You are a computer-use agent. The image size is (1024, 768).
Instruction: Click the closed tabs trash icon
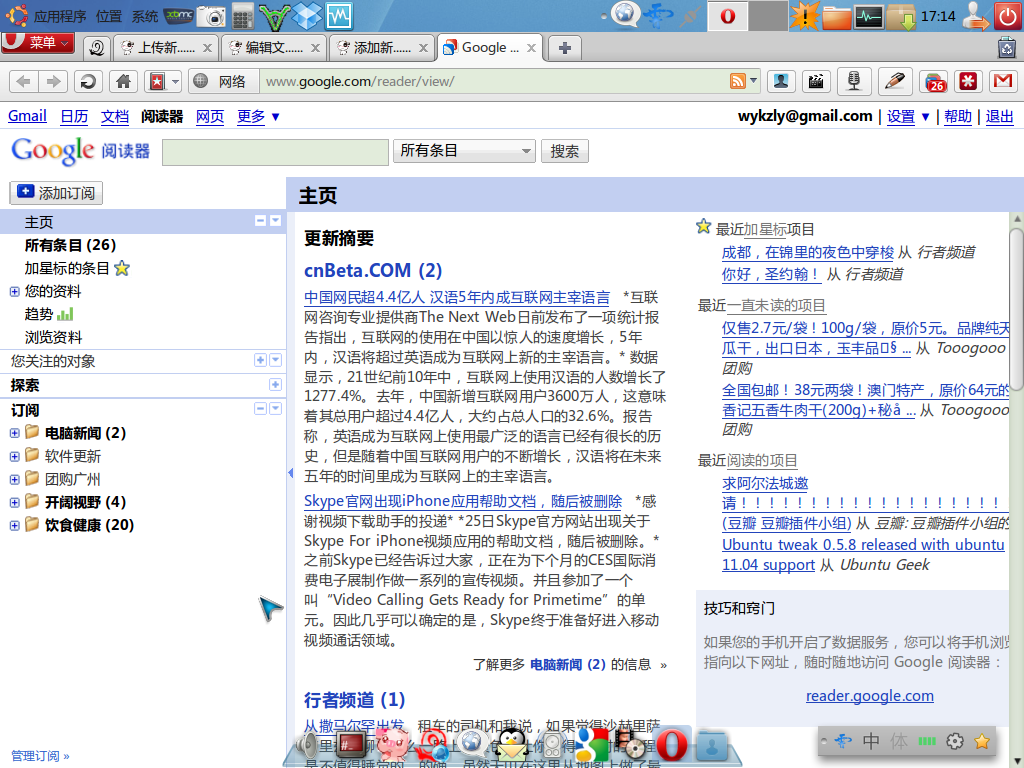tap(1006, 47)
